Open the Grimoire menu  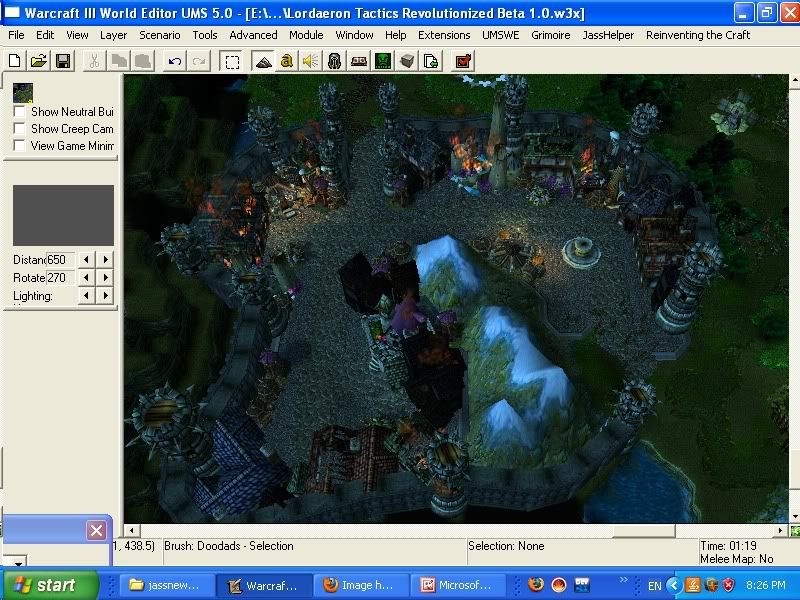[x=551, y=35]
